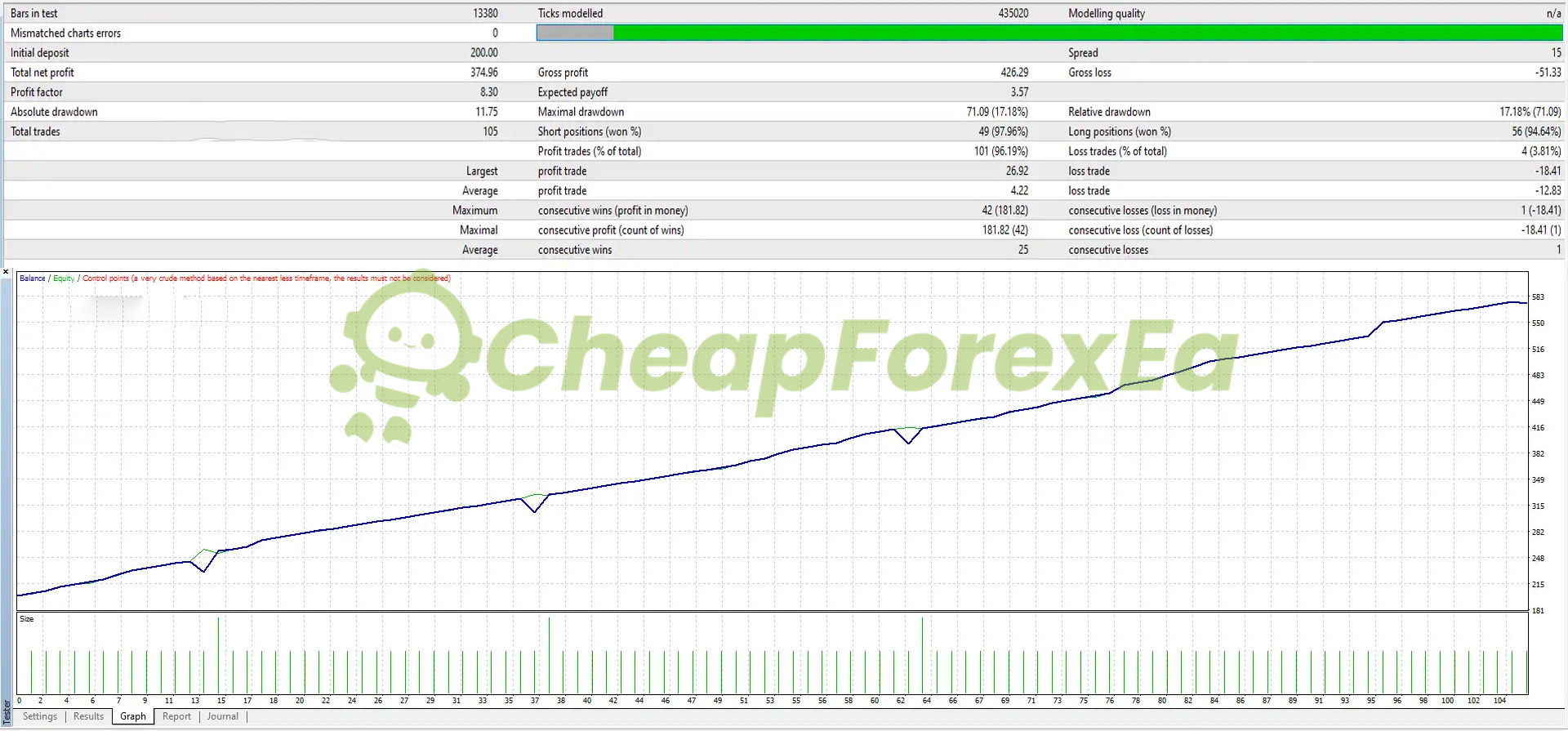Click Short positions value 49 (97.96%)

click(x=1003, y=131)
